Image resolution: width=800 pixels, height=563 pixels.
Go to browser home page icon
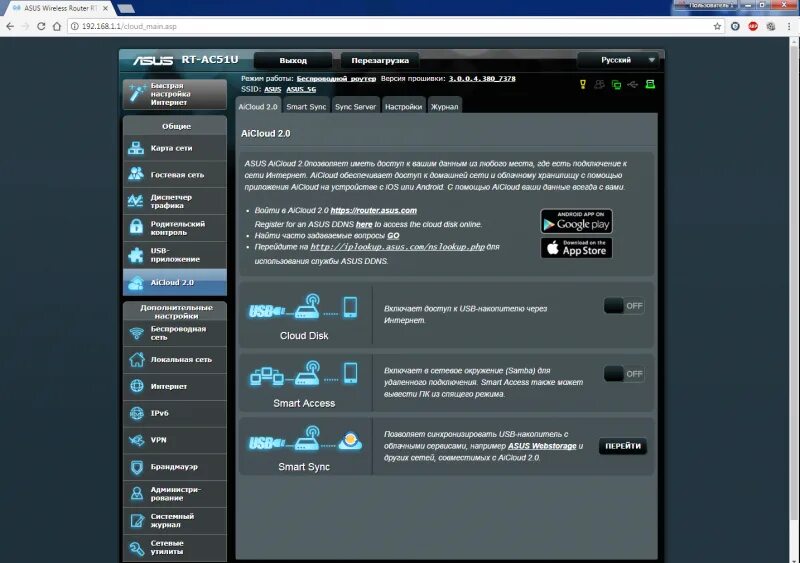pyautogui.click(x=57, y=26)
